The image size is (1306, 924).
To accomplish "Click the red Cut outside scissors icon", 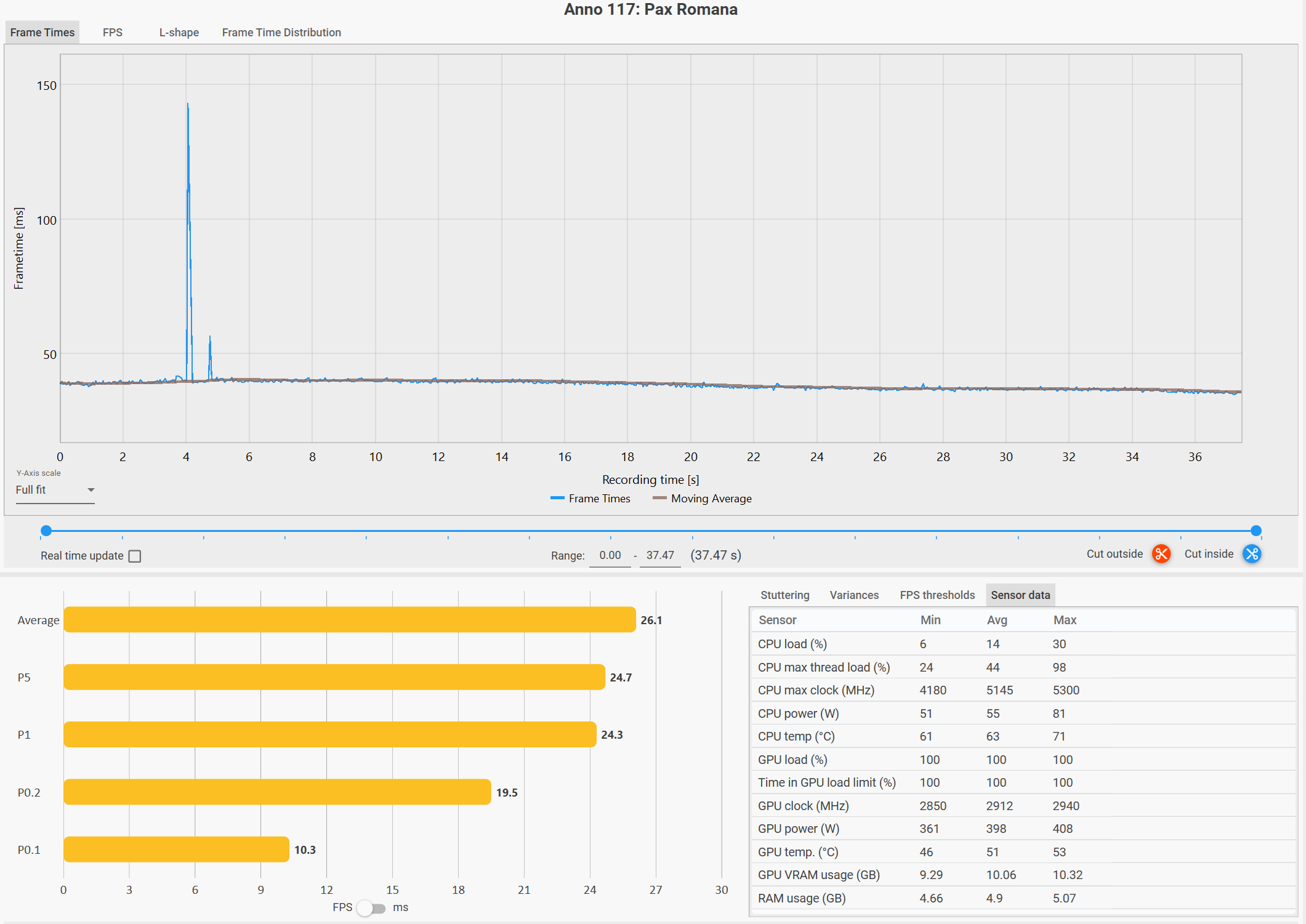I will coord(1161,554).
